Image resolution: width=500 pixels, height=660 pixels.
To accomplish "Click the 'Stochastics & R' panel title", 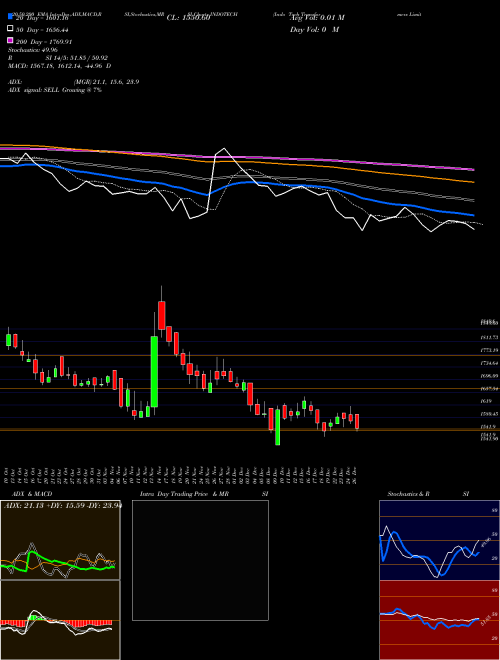I will click(x=408, y=494).
